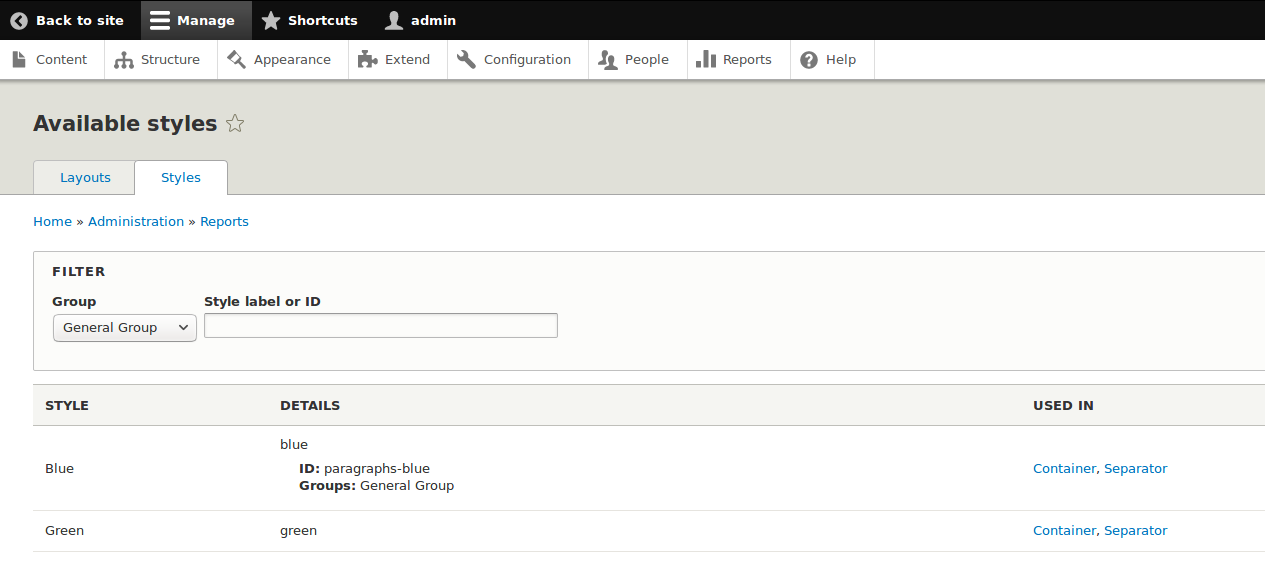Open Separator link in Green row
This screenshot has width=1265, height=587.
click(x=1135, y=531)
